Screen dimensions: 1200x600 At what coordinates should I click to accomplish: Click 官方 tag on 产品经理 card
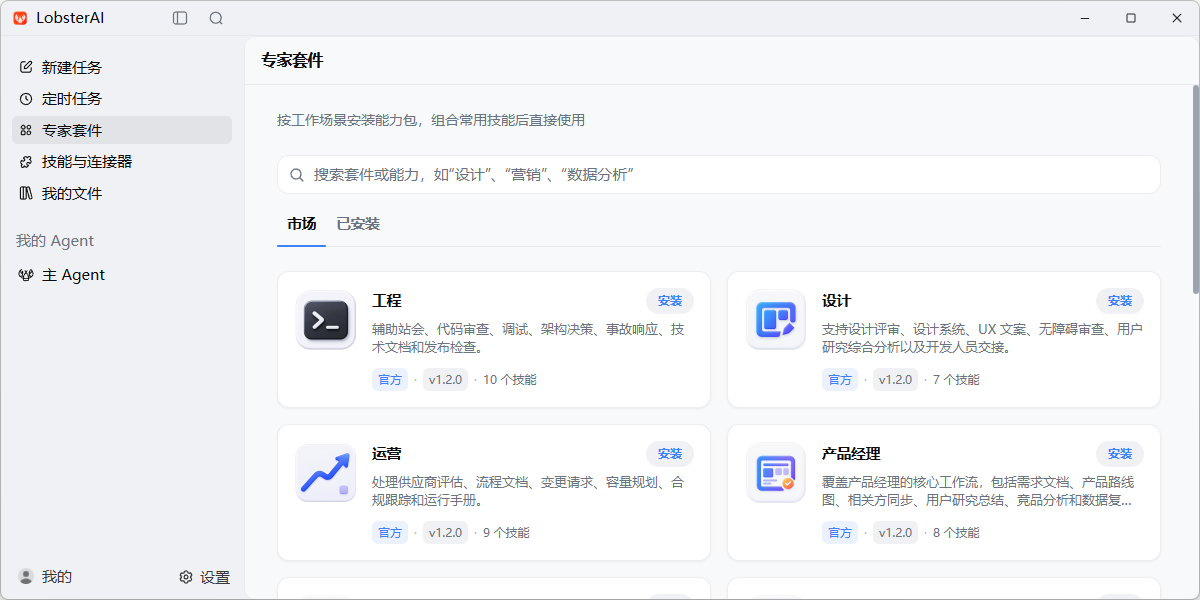(x=840, y=533)
